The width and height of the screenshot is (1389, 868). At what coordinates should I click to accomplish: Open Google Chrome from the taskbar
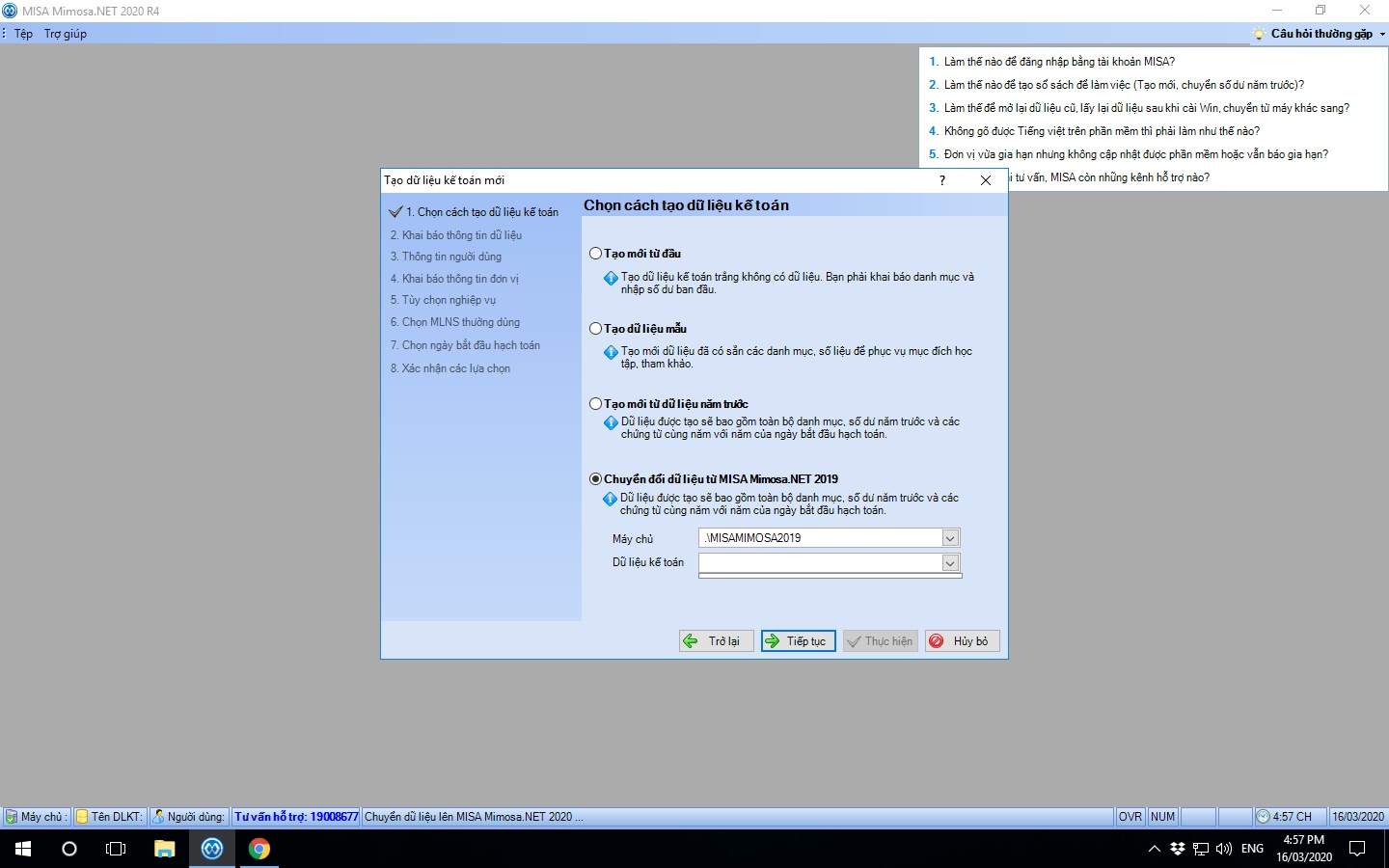pos(259,849)
